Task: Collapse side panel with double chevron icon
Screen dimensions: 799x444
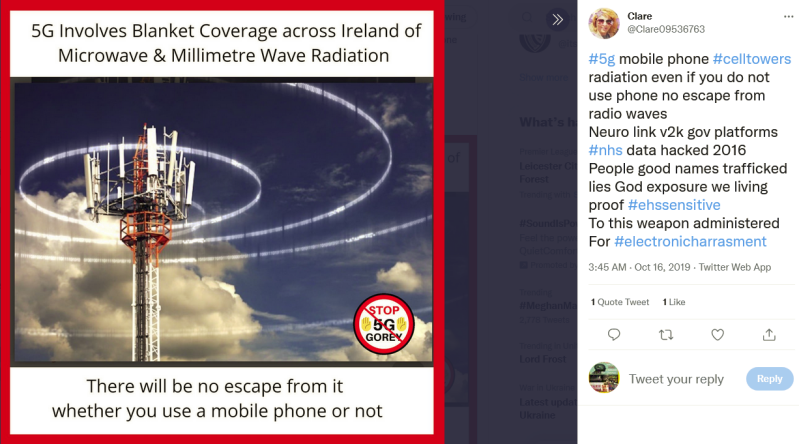Action: click(x=557, y=20)
